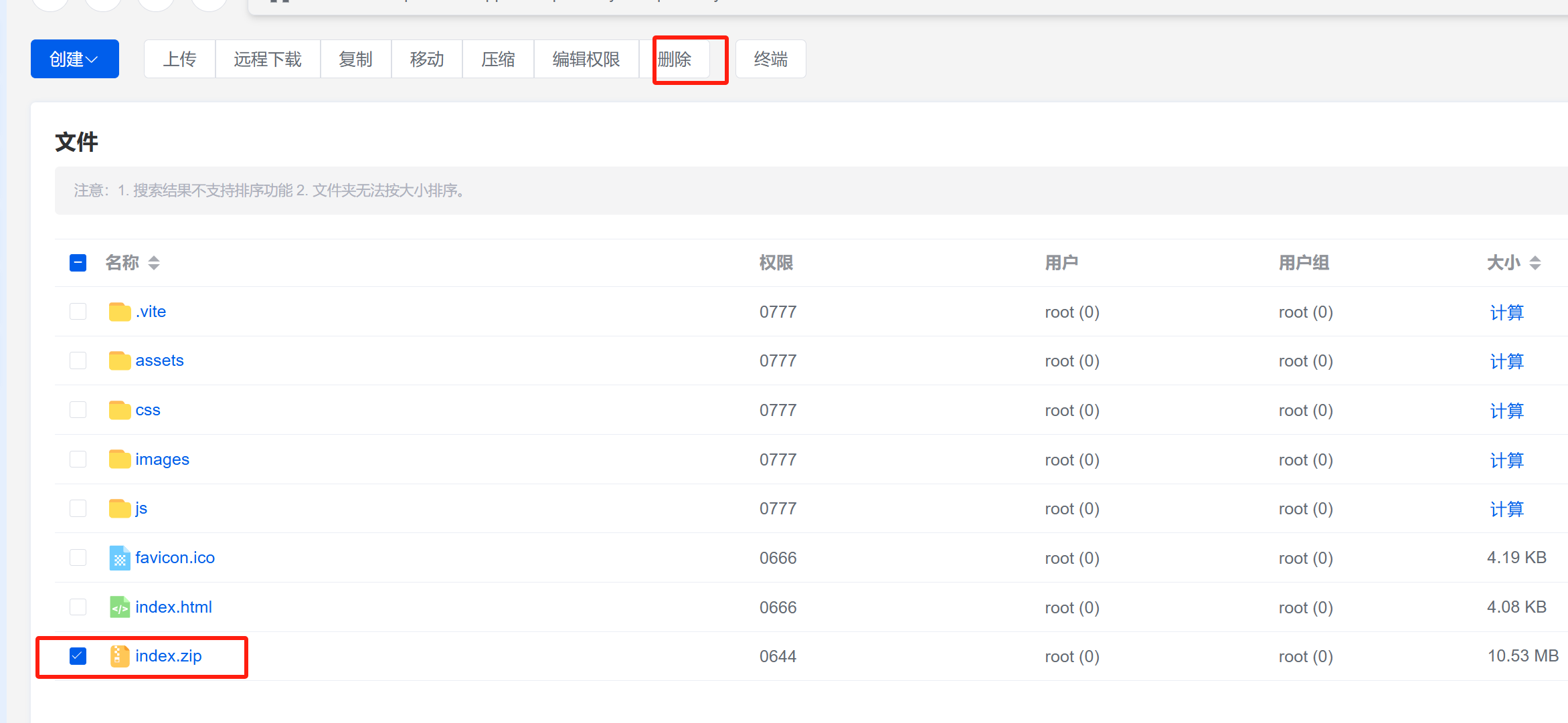
Task: Toggle the select-all header checkbox
Action: [78, 263]
